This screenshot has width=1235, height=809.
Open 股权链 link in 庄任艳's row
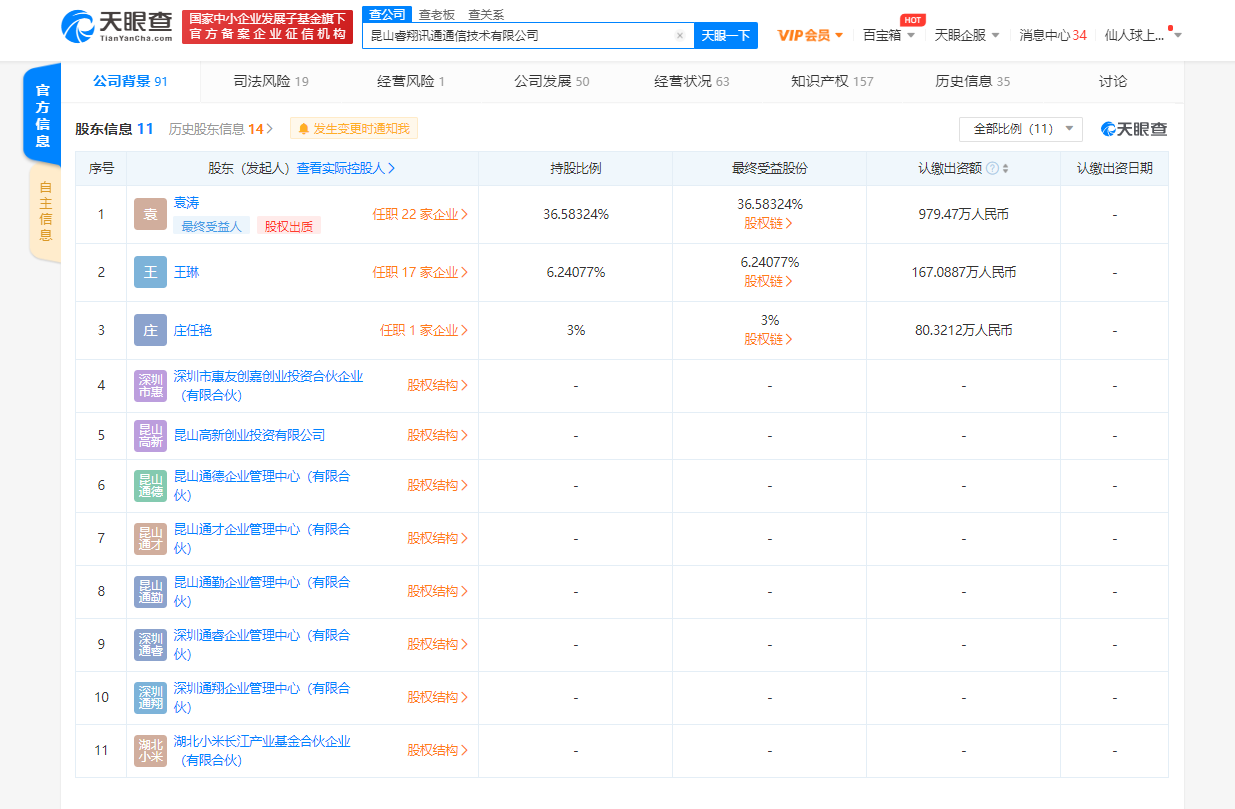tap(769, 340)
